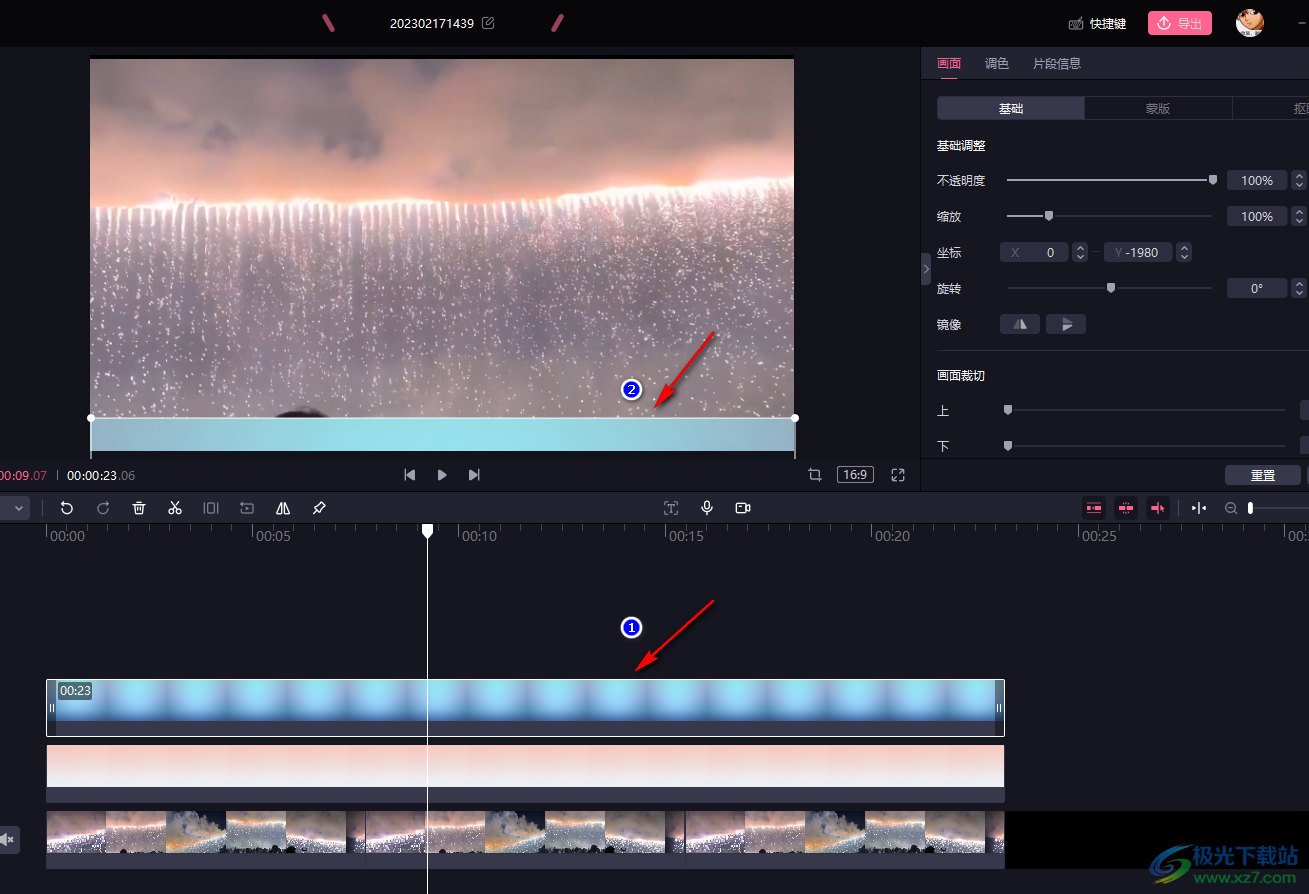Click the camera recording icon
Image resolution: width=1309 pixels, height=894 pixels.
pos(743,508)
